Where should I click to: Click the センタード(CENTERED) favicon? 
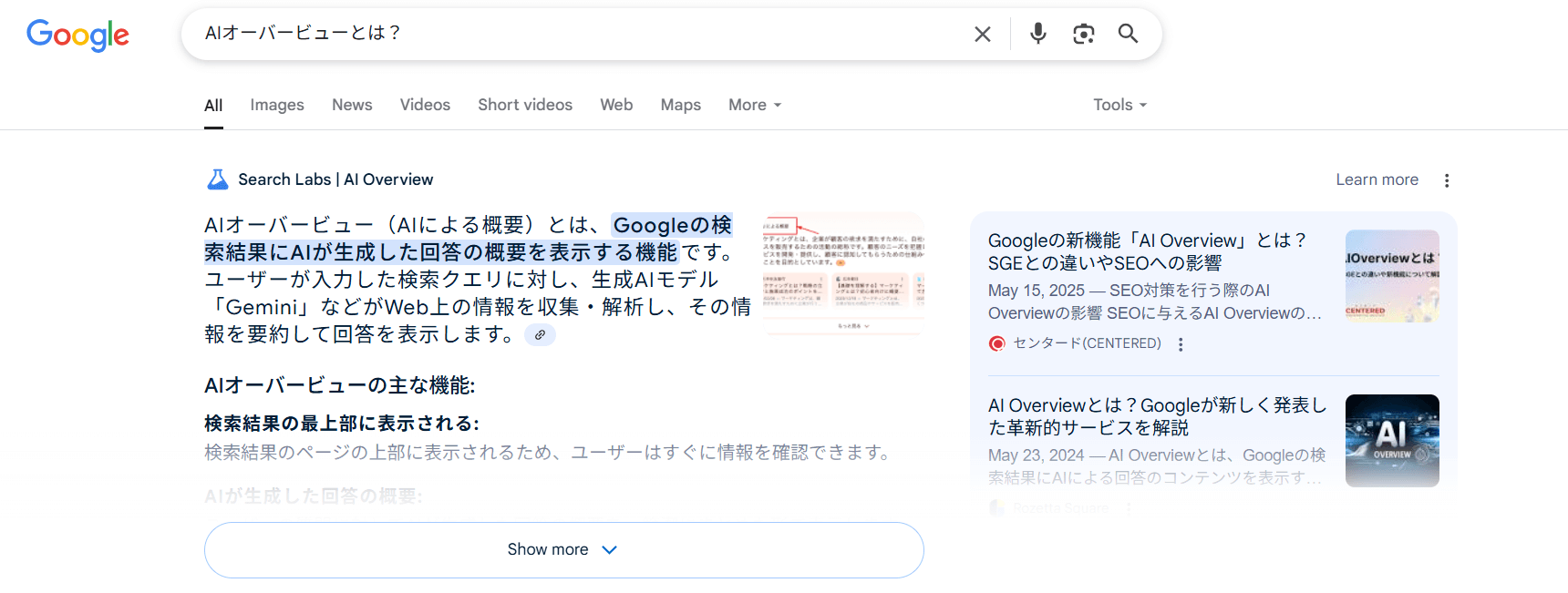[997, 343]
